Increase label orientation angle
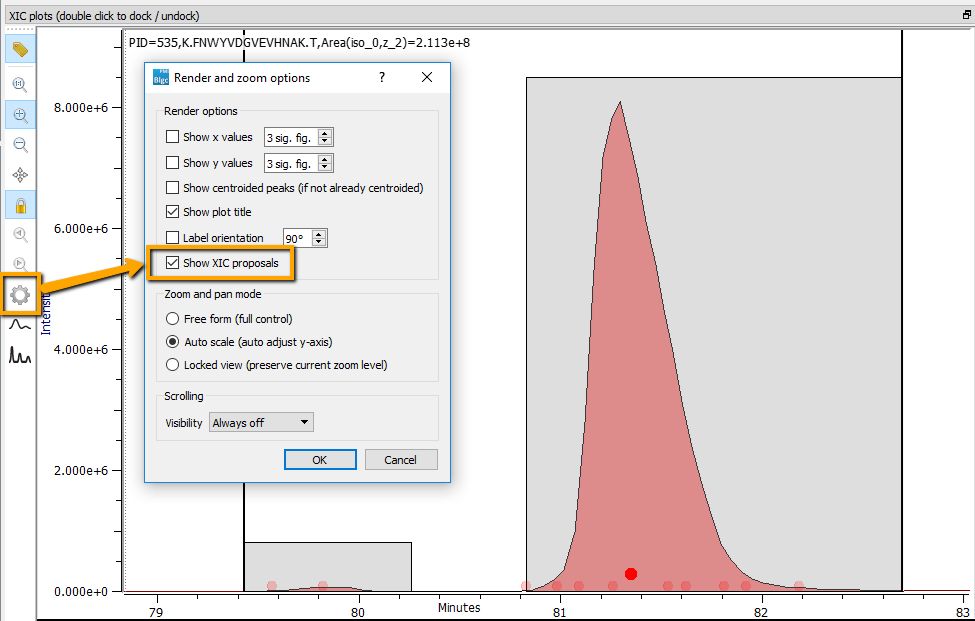This screenshot has height=621, width=975. coord(319,234)
